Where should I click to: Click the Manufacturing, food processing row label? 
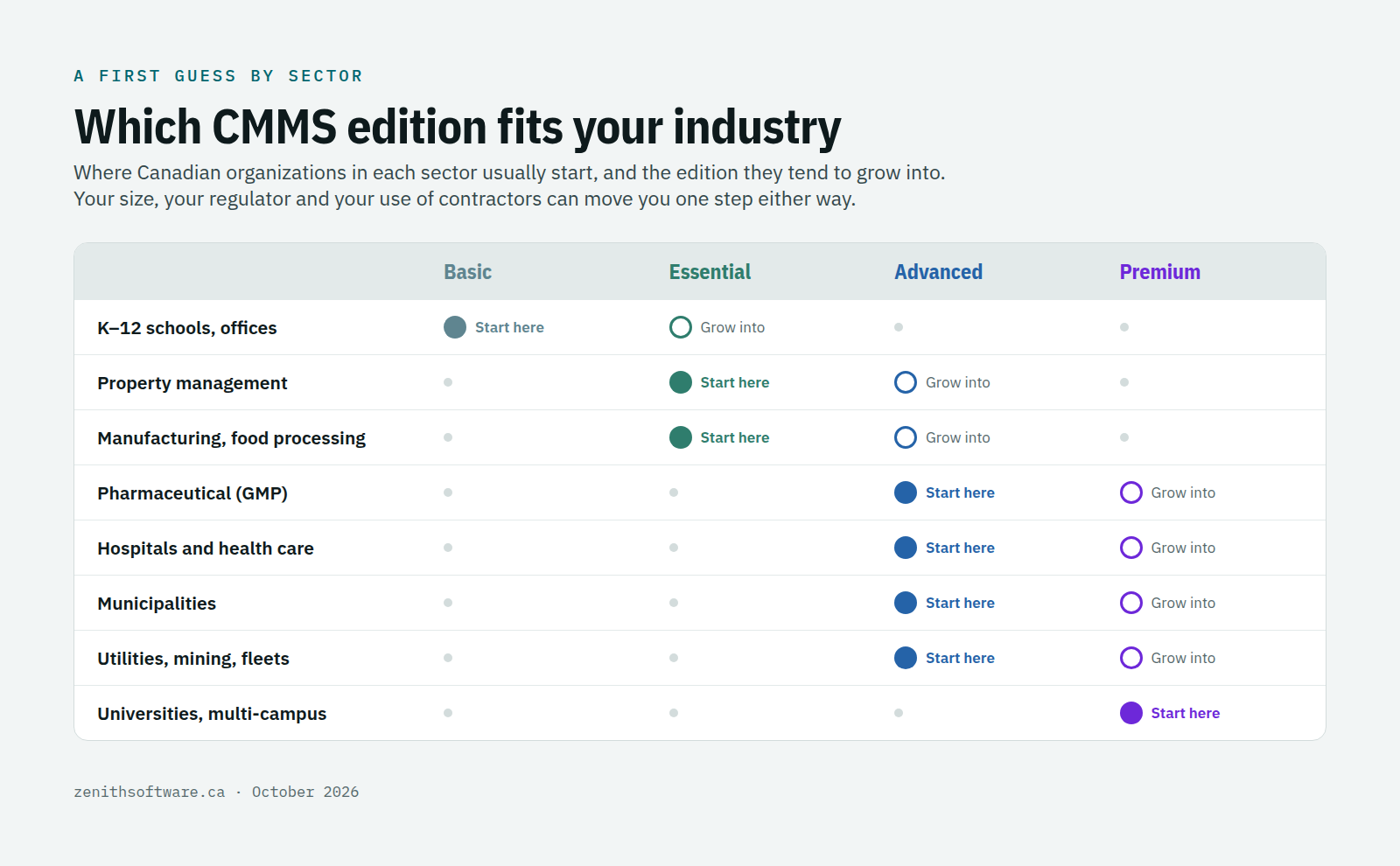(x=232, y=438)
